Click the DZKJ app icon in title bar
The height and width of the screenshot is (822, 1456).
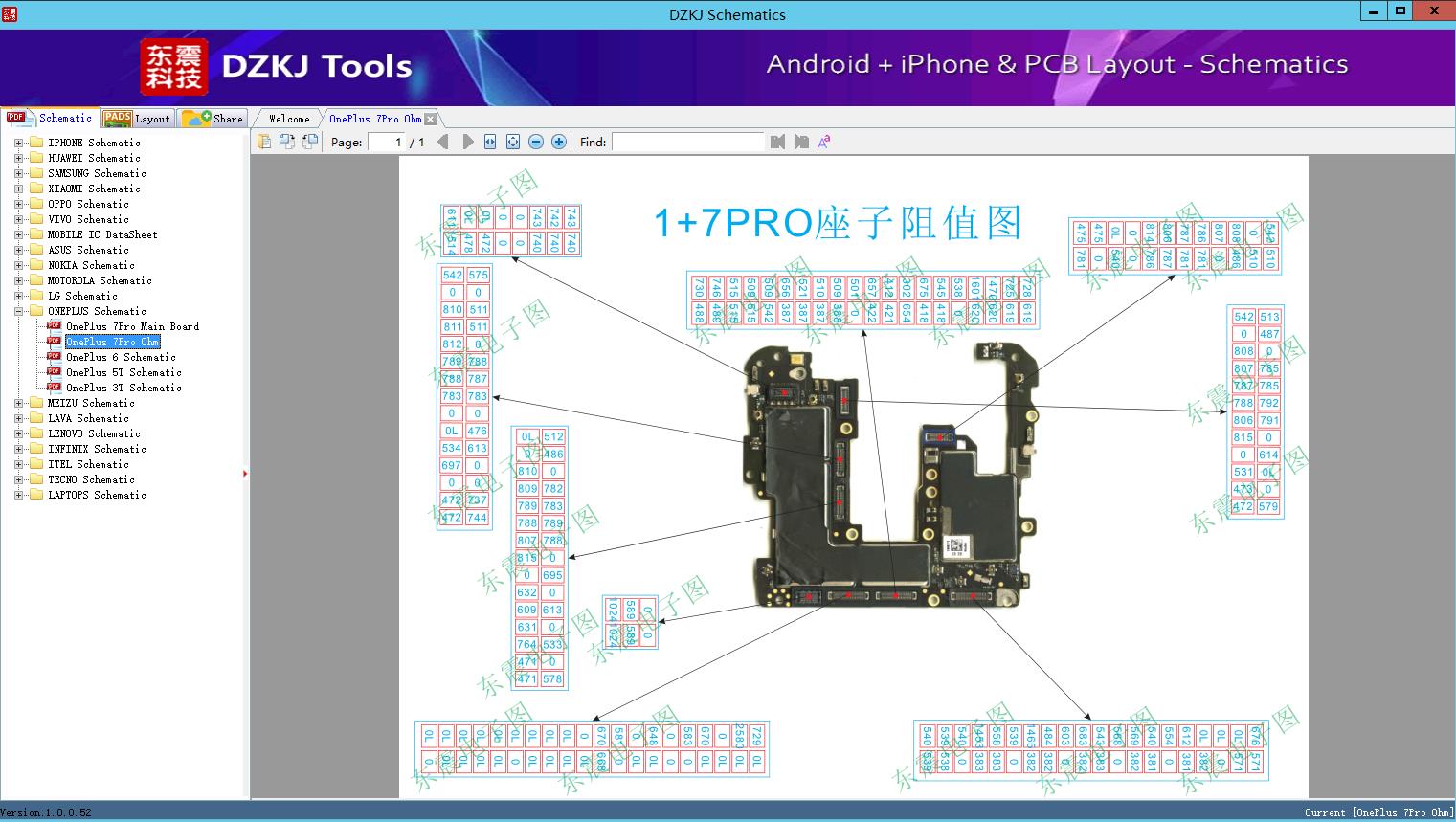pos(9,14)
